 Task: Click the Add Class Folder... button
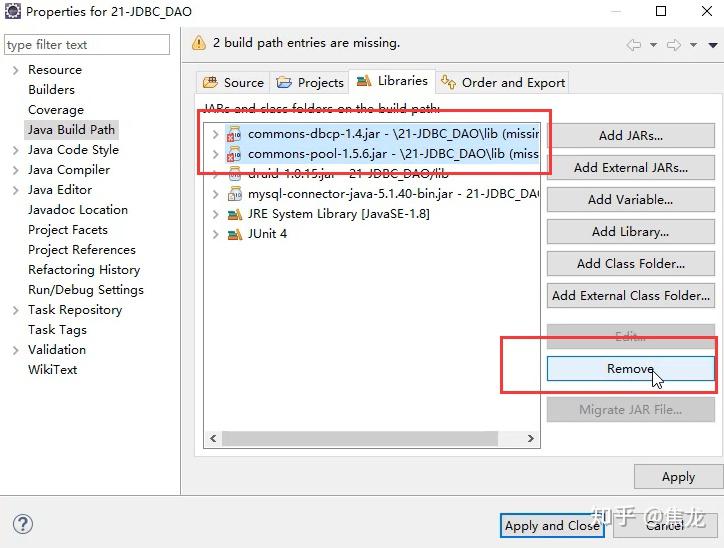(x=631, y=264)
